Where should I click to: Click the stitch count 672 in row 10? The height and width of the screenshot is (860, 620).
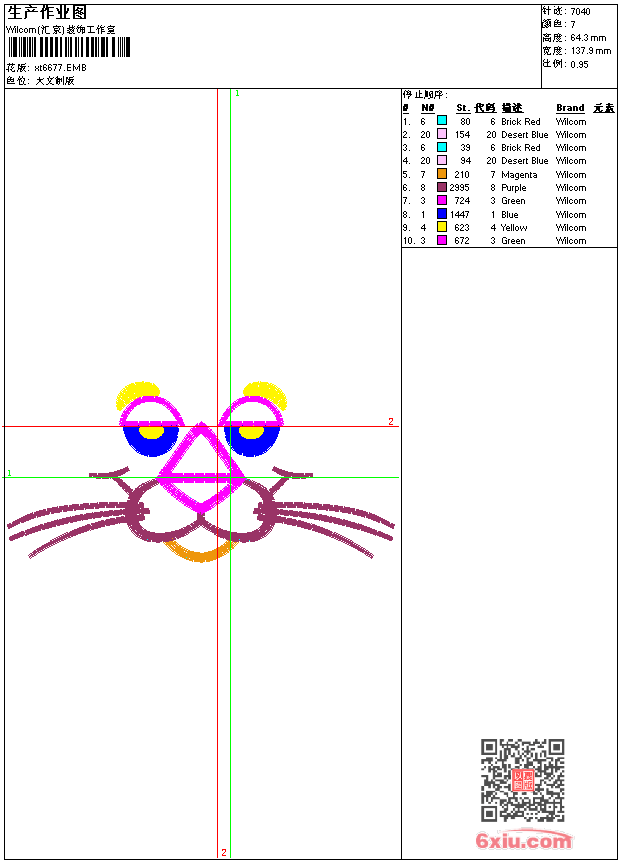(x=462, y=241)
